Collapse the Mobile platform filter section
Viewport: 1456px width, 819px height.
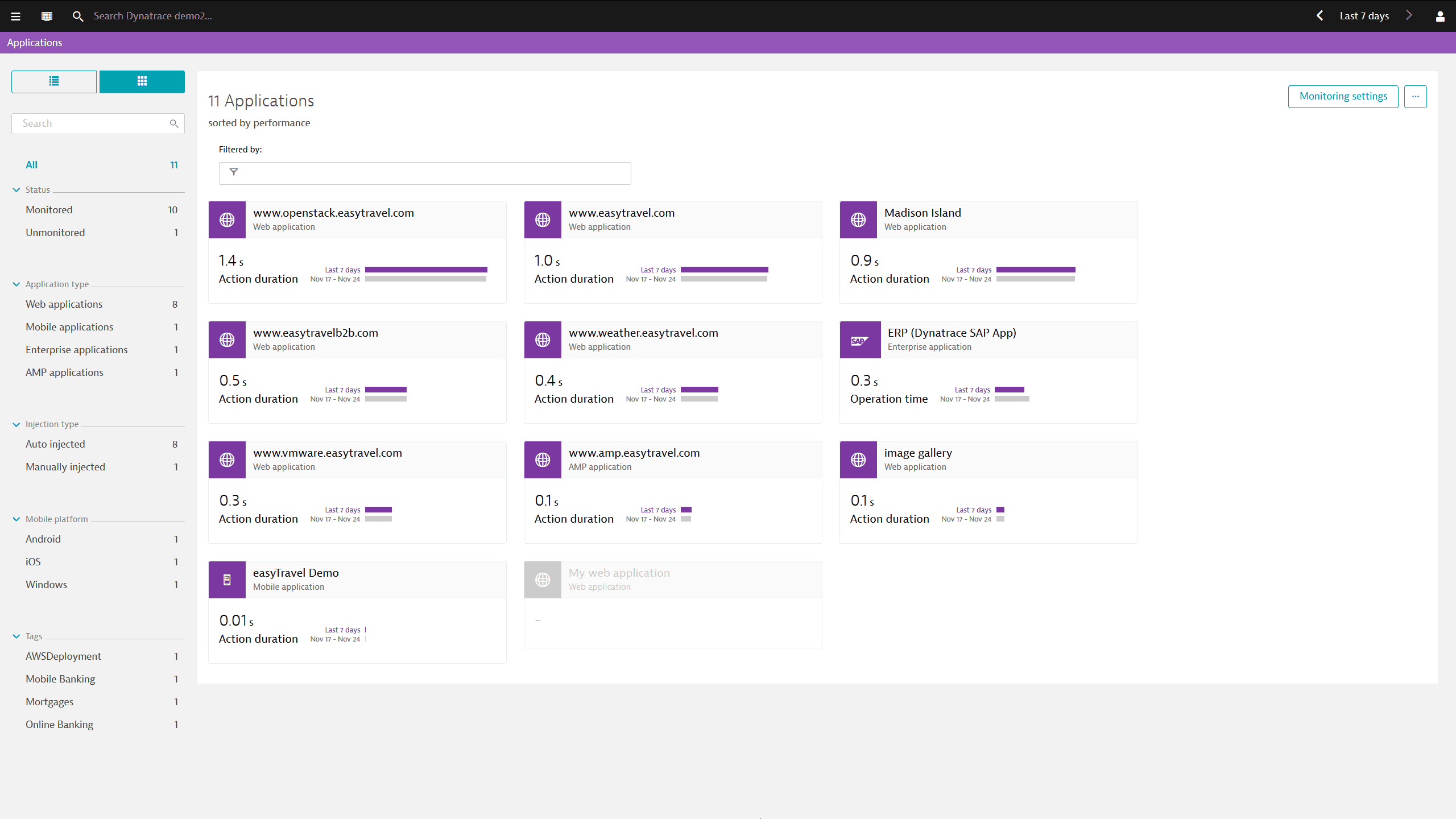(x=16, y=519)
